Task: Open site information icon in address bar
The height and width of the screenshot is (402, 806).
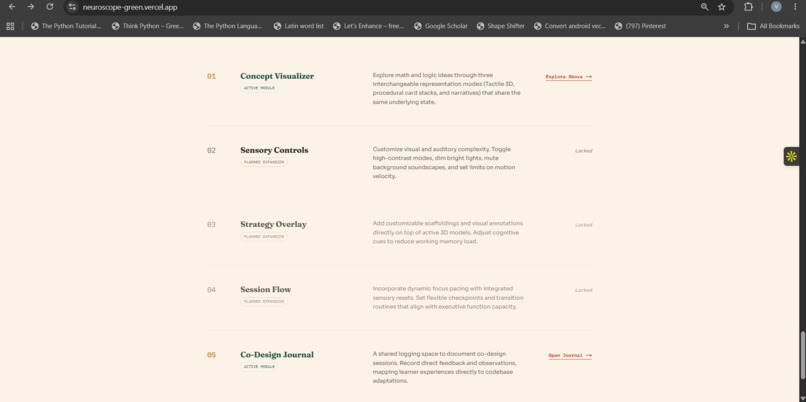Action: pos(72,7)
